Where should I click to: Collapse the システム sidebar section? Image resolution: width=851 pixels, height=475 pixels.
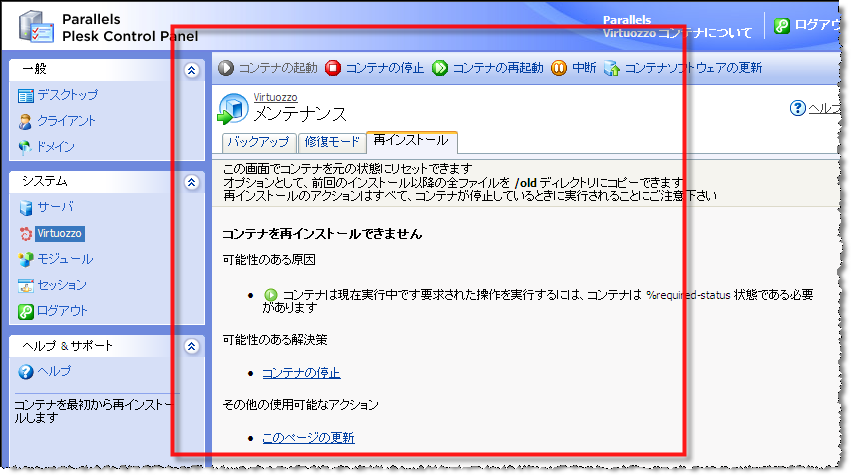(191, 182)
